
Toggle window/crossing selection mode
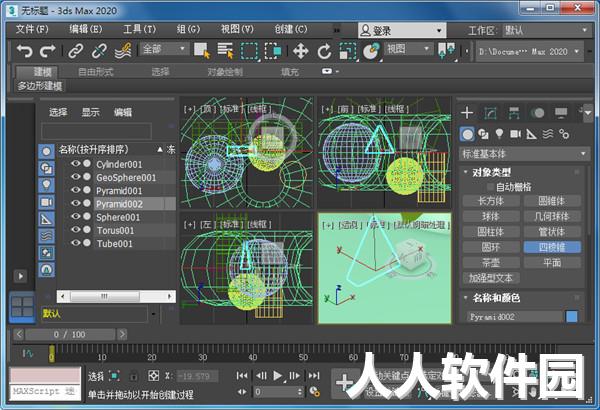click(x=273, y=51)
